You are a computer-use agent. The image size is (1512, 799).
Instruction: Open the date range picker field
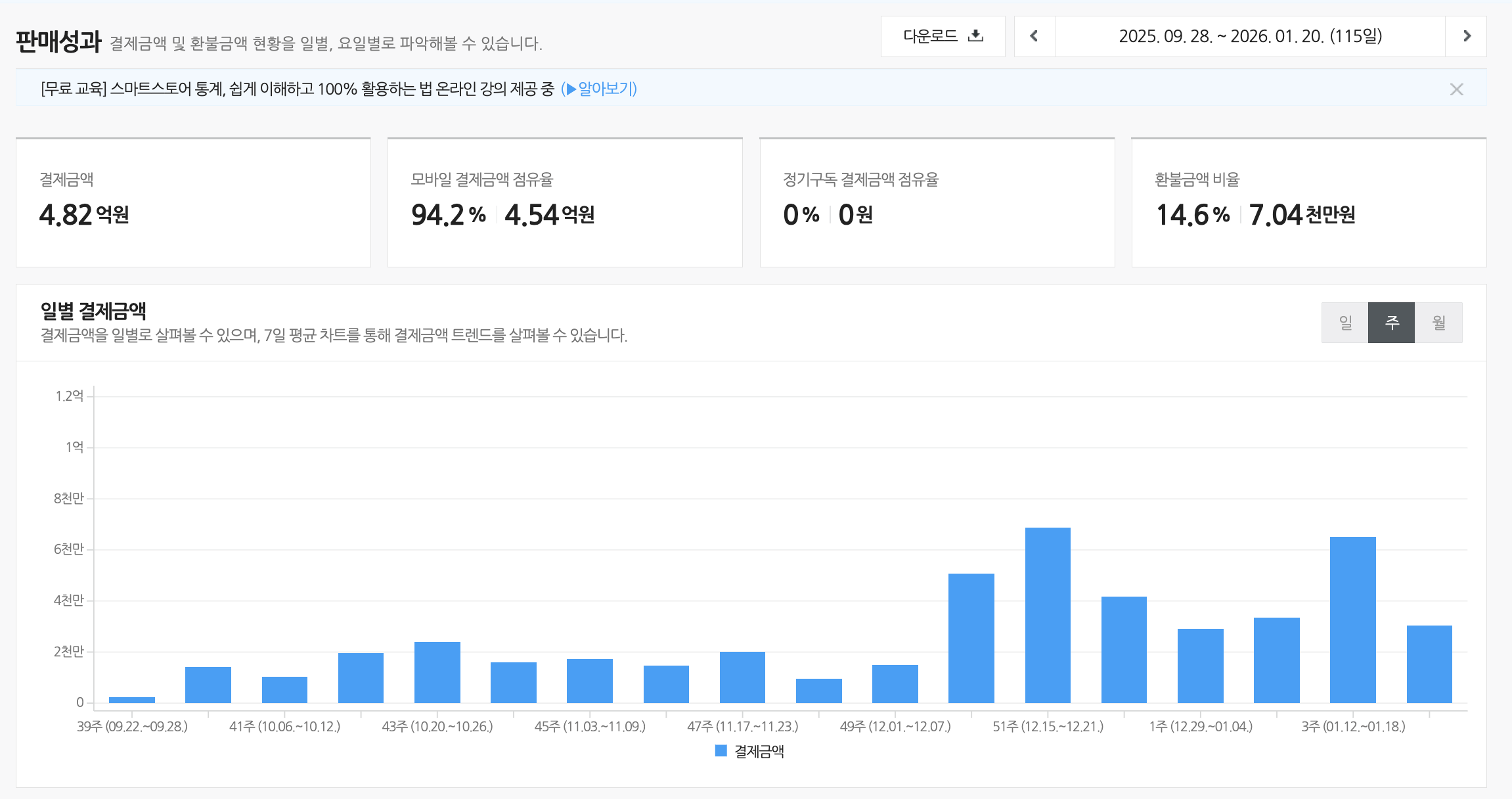coord(1250,36)
